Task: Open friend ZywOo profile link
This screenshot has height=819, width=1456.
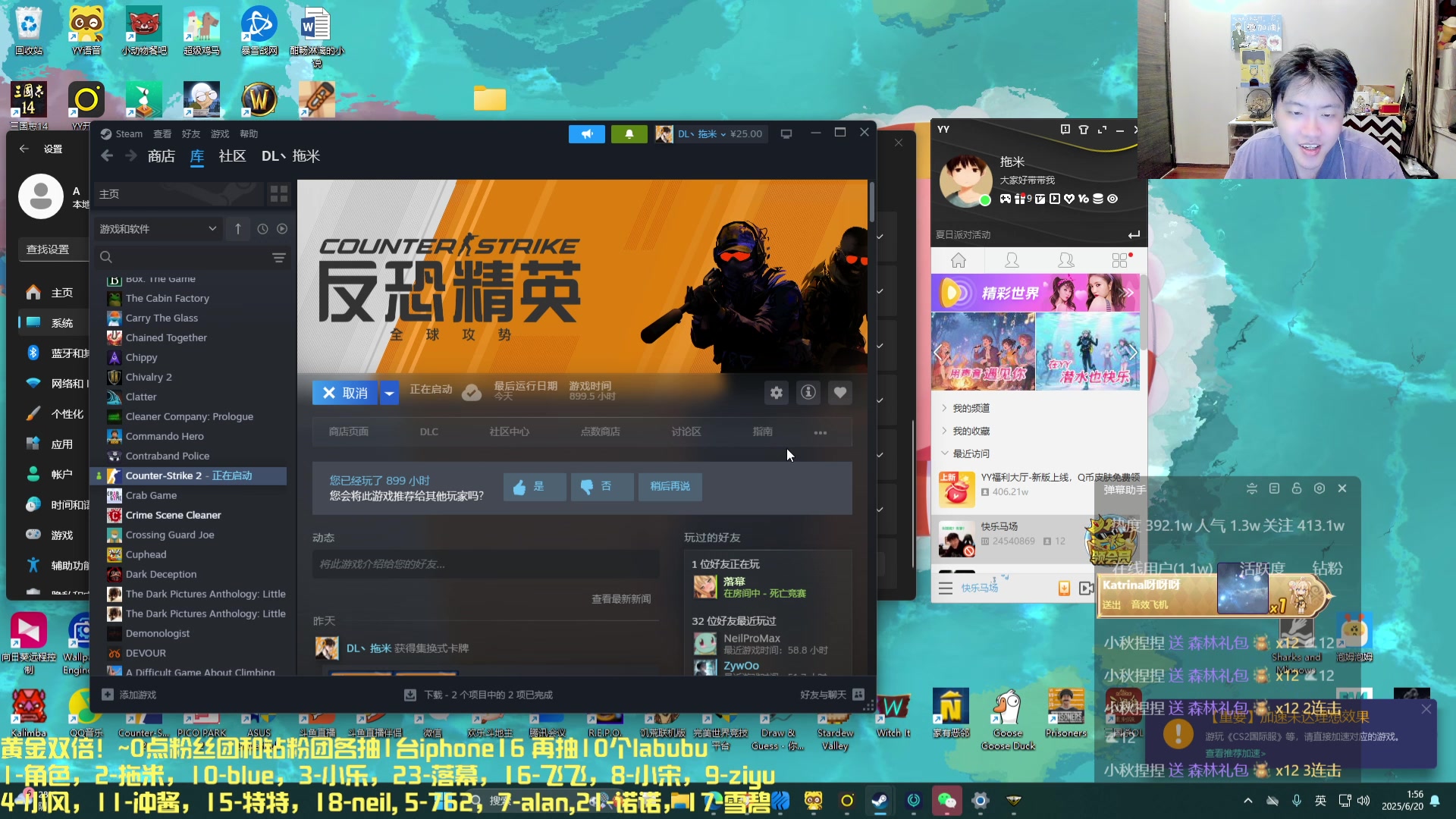Action: [741, 666]
